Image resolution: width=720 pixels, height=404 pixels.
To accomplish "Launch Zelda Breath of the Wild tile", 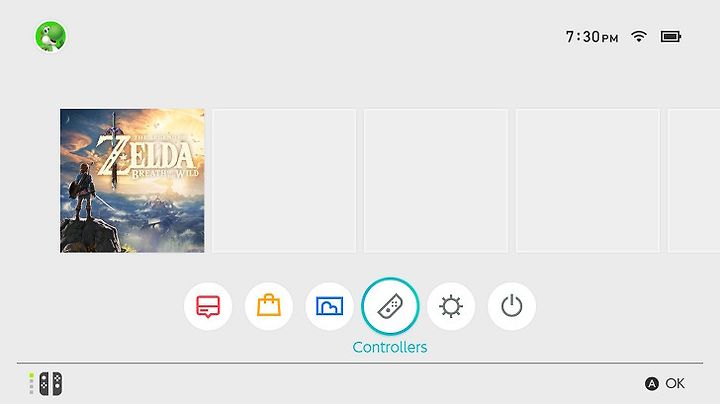I will (132, 181).
